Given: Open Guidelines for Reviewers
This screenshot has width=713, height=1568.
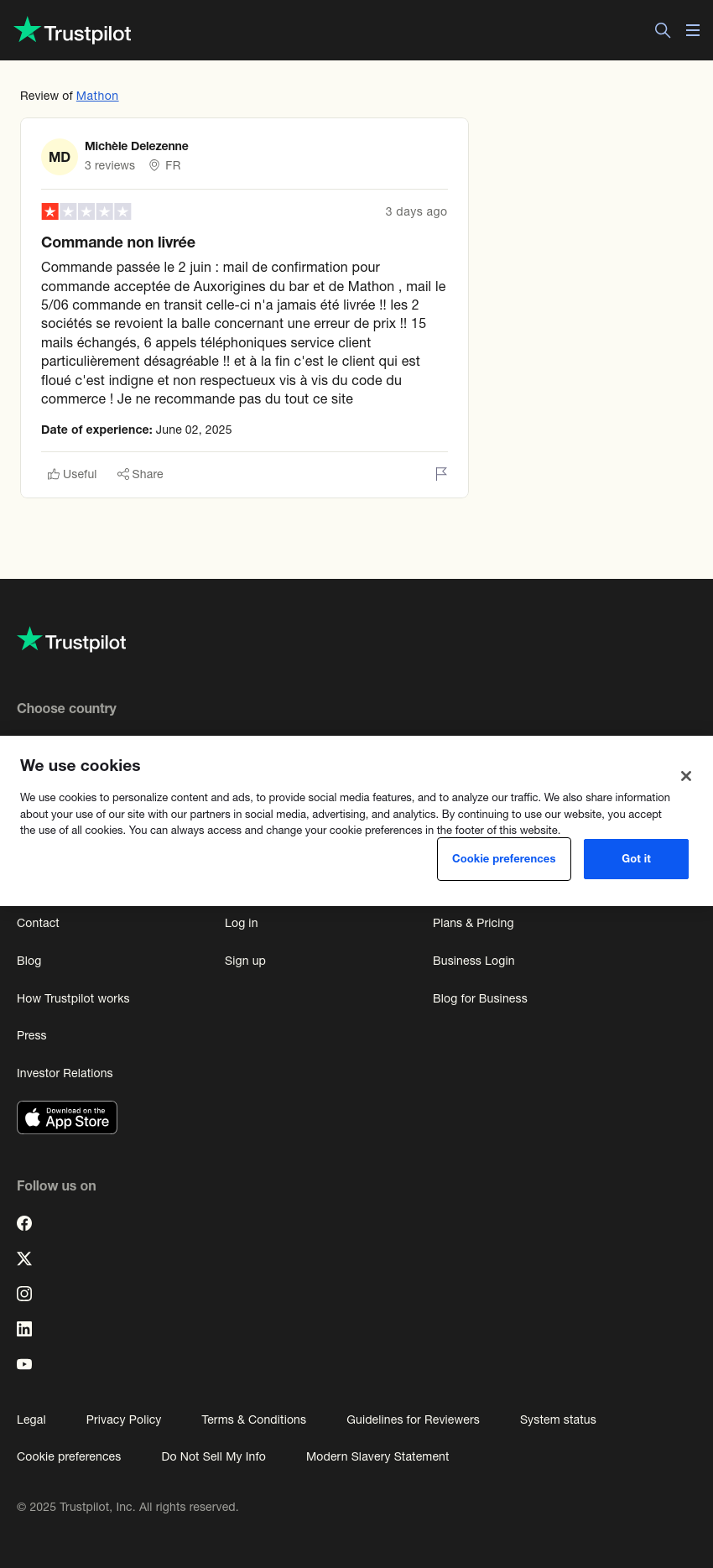Looking at the screenshot, I should 413,1420.
